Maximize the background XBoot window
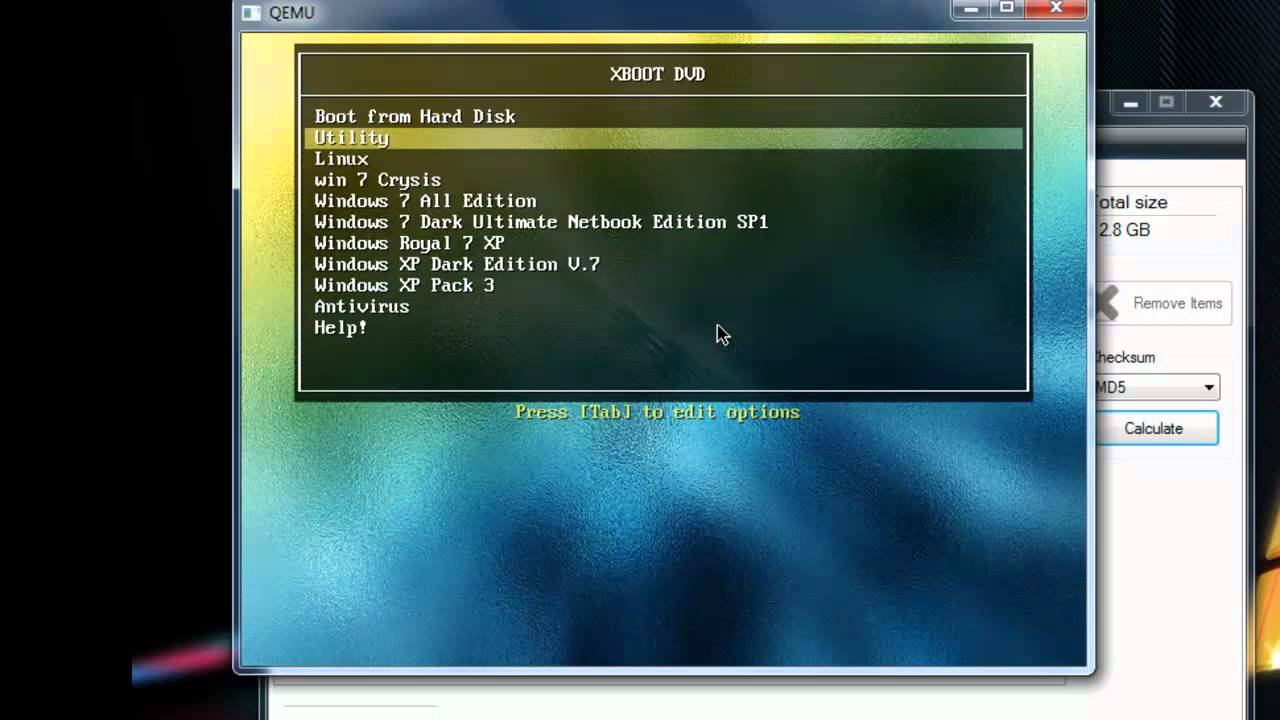The height and width of the screenshot is (720, 1280). coord(1166,102)
